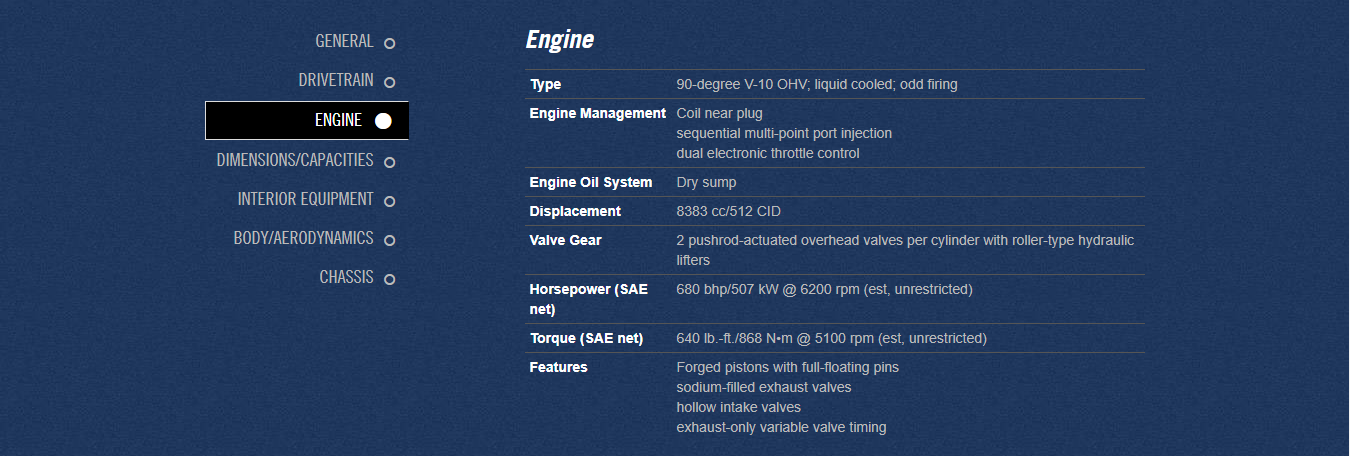Show the CHASSIS specs text tab
This screenshot has height=456, width=1350.
point(346,278)
